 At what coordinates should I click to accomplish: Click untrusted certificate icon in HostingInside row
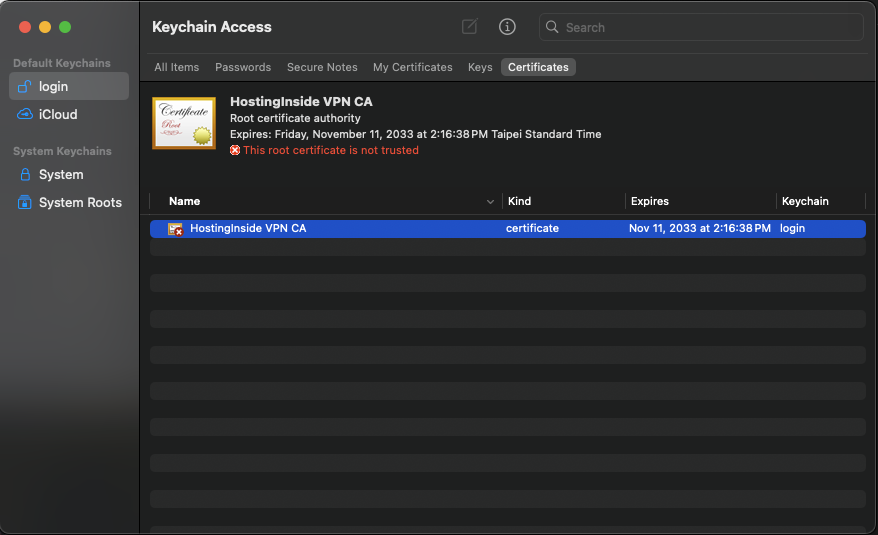(x=175, y=229)
